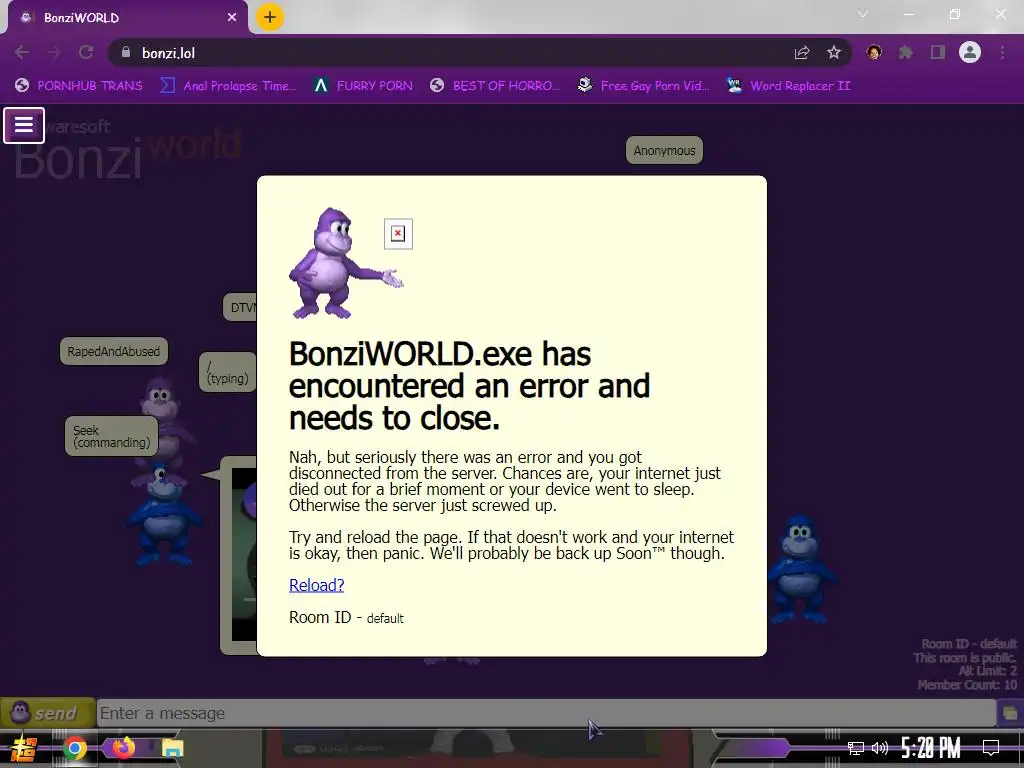Click the Seek (commanding) name tag
The height and width of the screenshot is (768, 1024).
(x=112, y=436)
